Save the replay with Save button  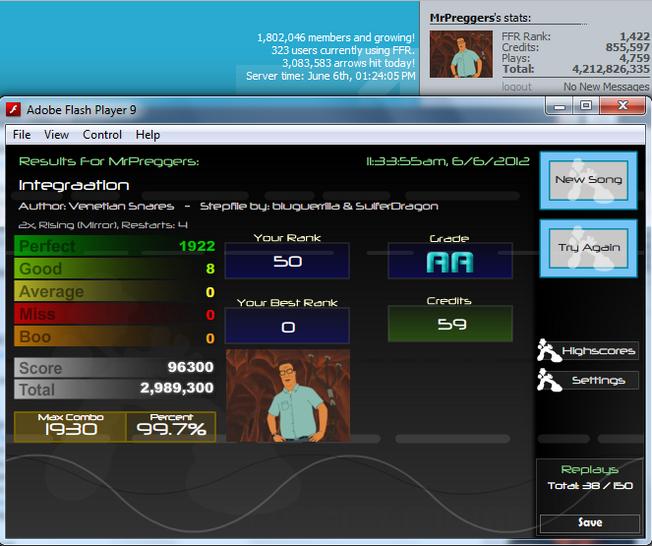[x=590, y=523]
